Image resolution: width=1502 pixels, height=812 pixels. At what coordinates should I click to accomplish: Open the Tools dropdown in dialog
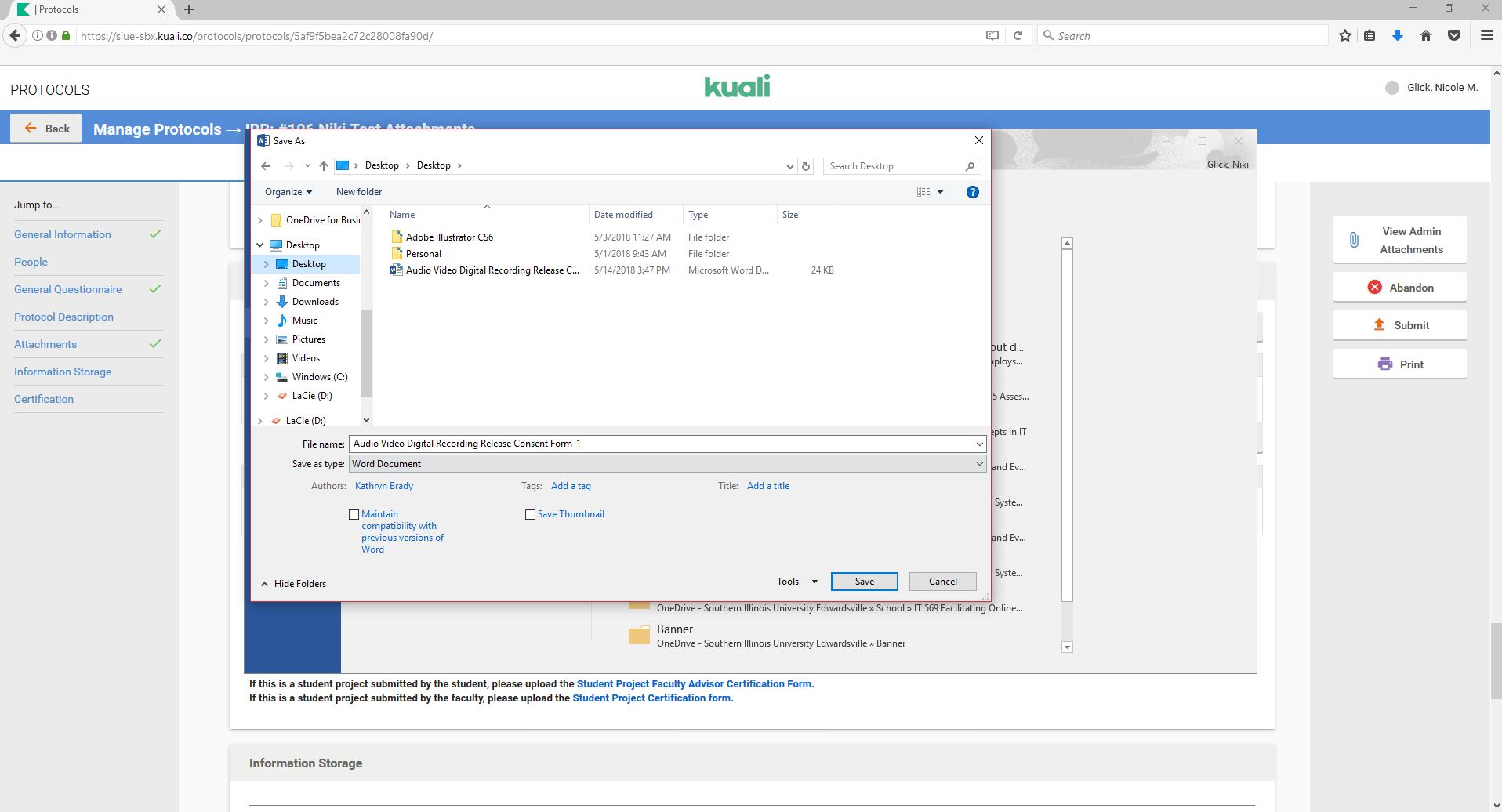point(796,582)
